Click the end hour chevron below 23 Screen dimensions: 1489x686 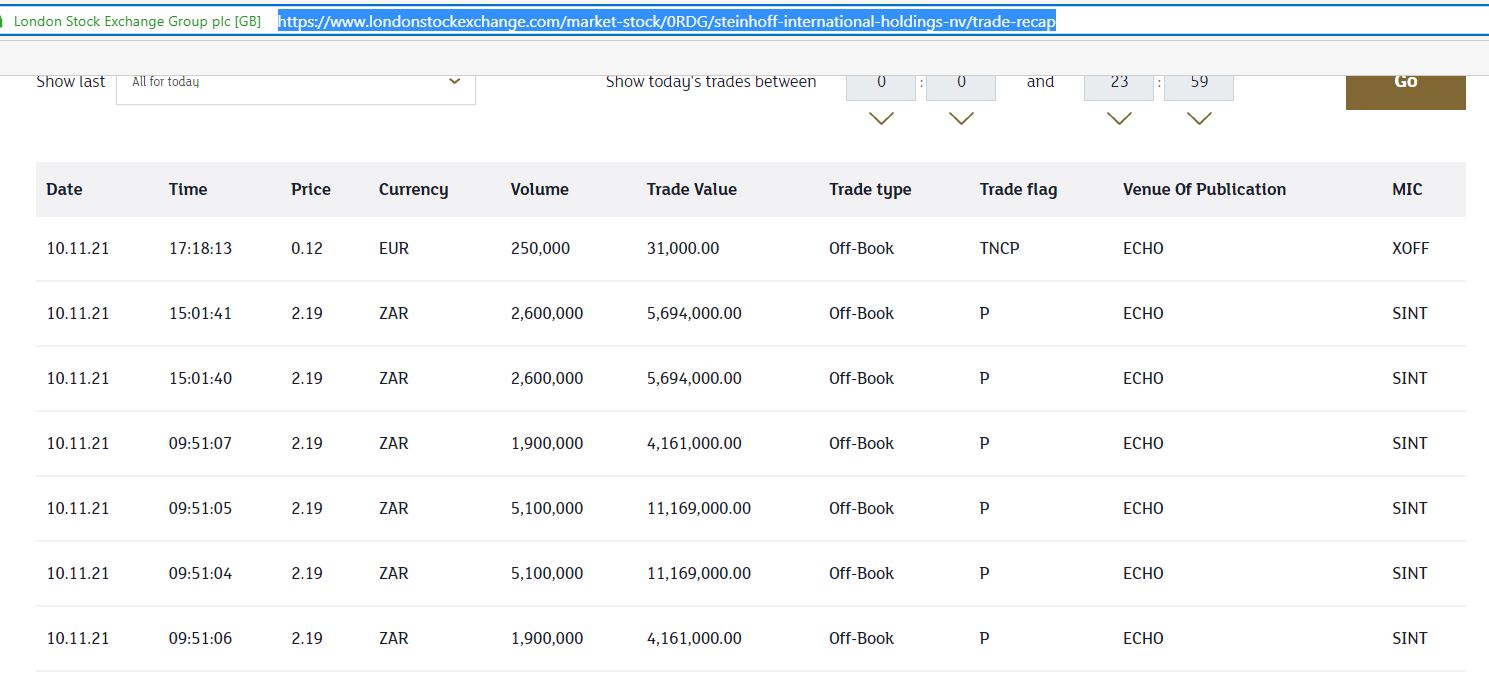(x=1119, y=119)
